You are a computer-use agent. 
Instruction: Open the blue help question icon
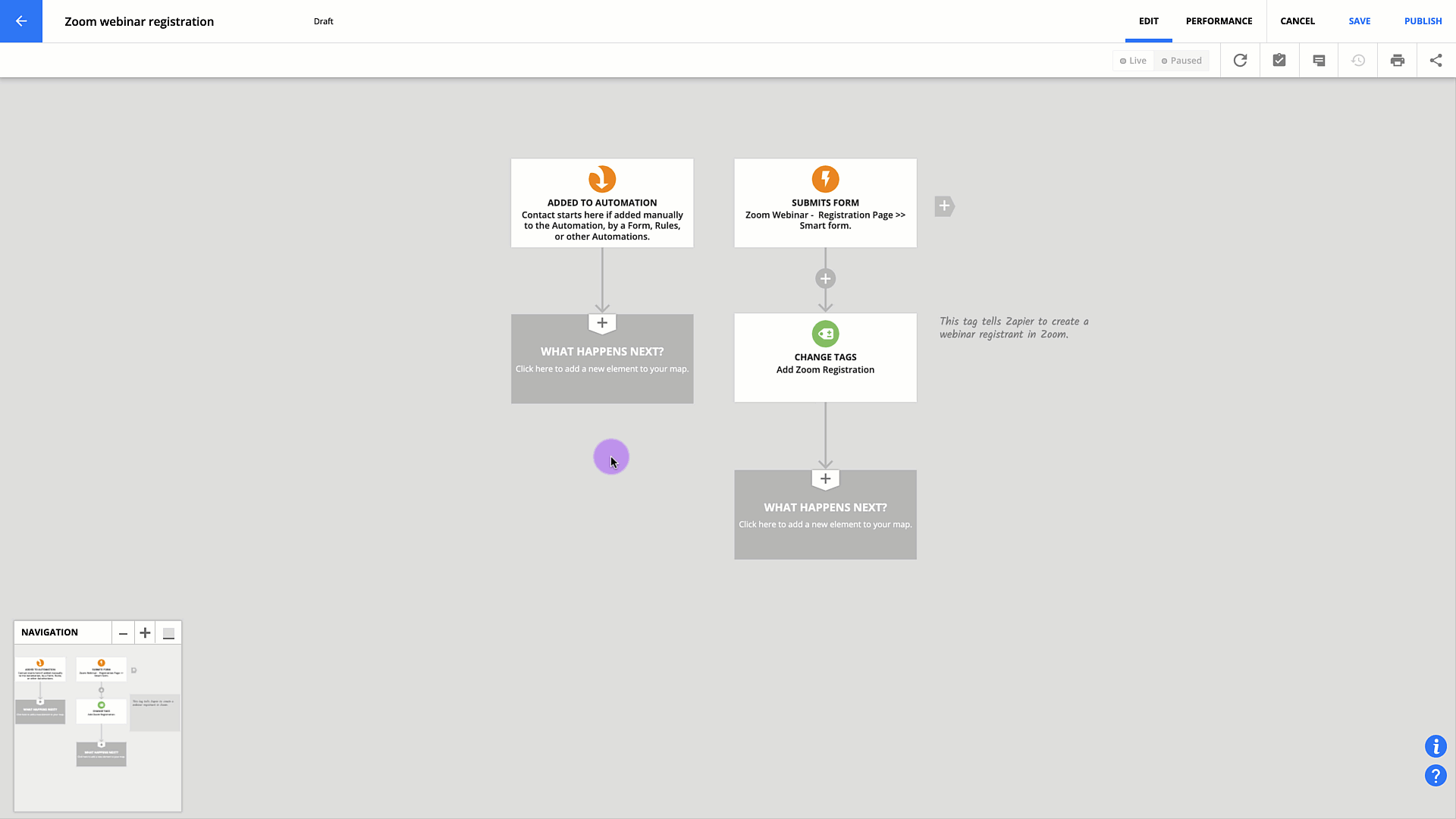[1436, 775]
